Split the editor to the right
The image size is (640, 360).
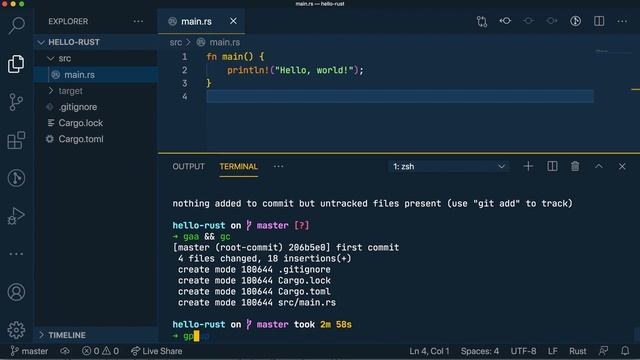pos(599,21)
